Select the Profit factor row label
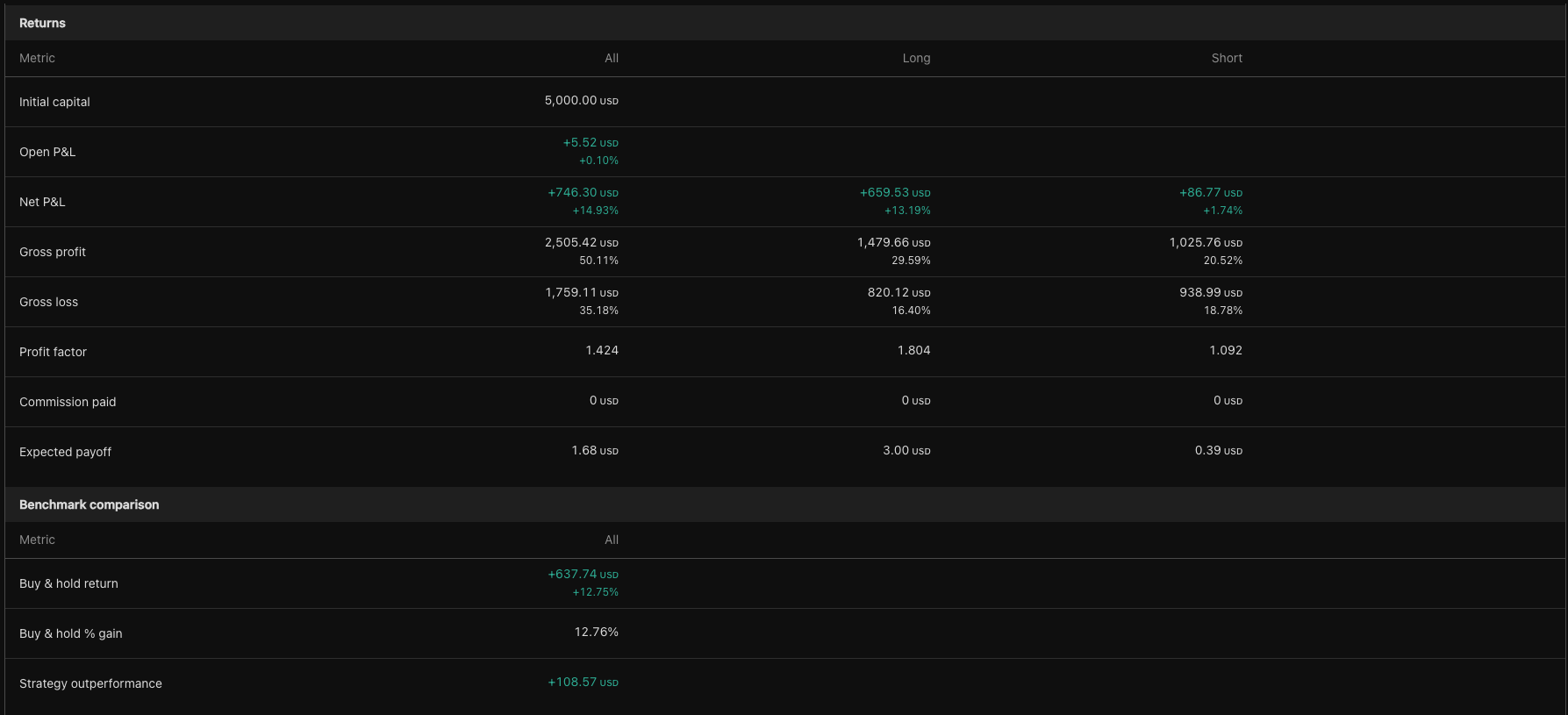 click(x=53, y=352)
